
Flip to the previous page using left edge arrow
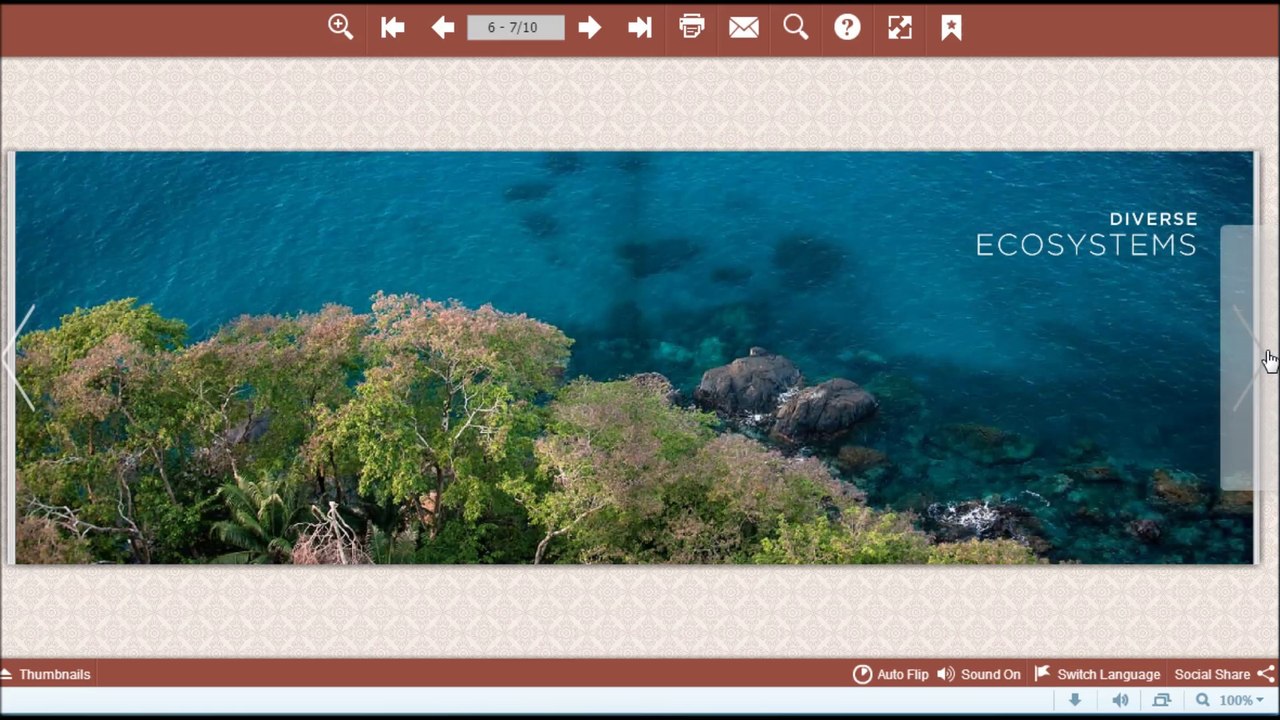coord(19,358)
